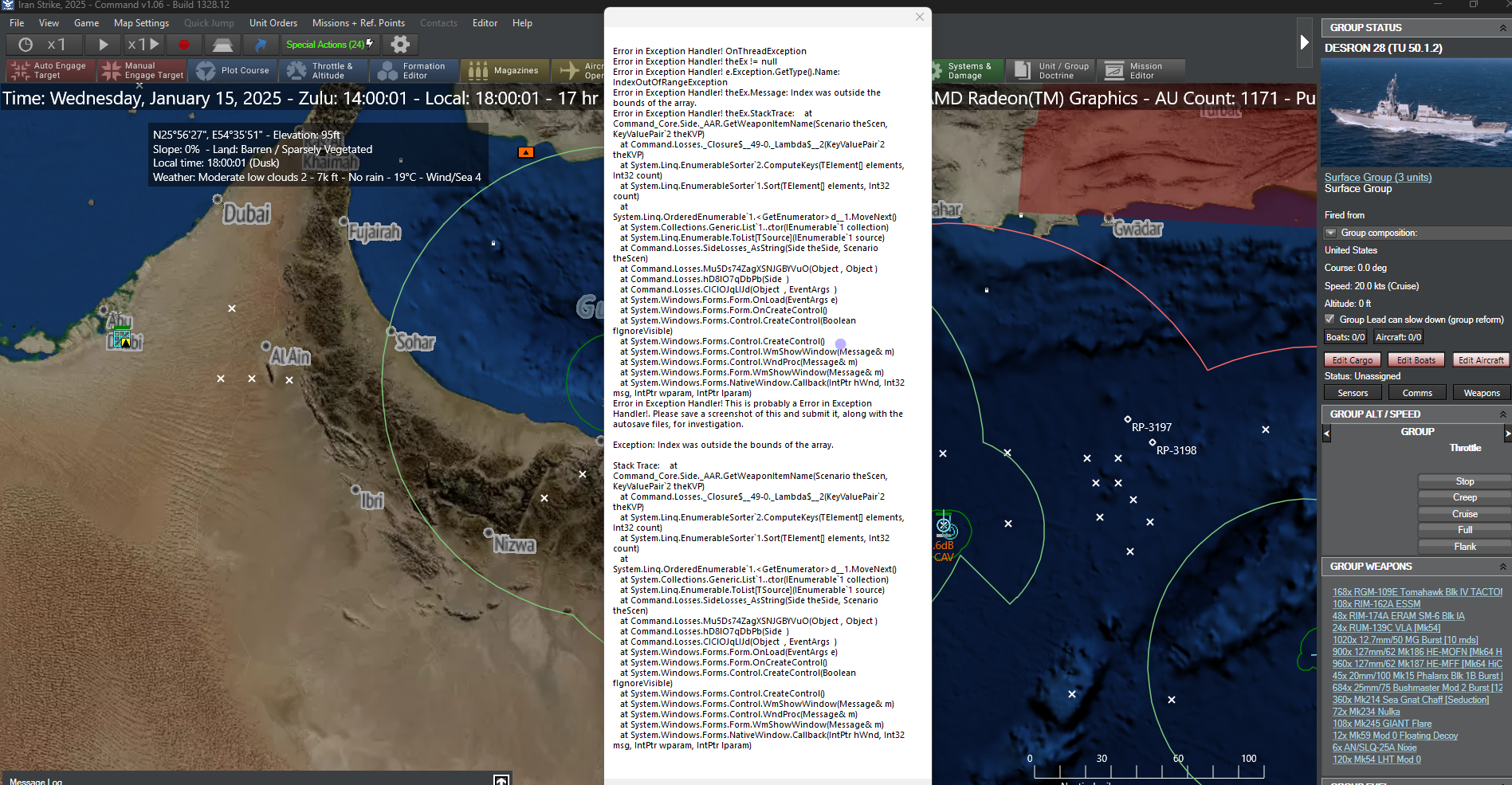Viewport: 1512px width, 785px height.
Task: Open Mk245 GIANT Flare link
Action: click(1382, 724)
